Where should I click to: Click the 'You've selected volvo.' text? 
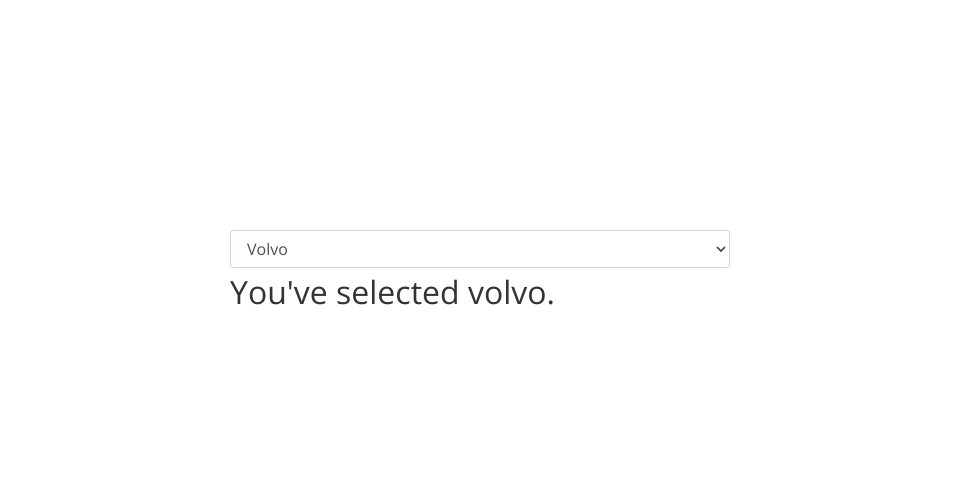[x=392, y=292]
